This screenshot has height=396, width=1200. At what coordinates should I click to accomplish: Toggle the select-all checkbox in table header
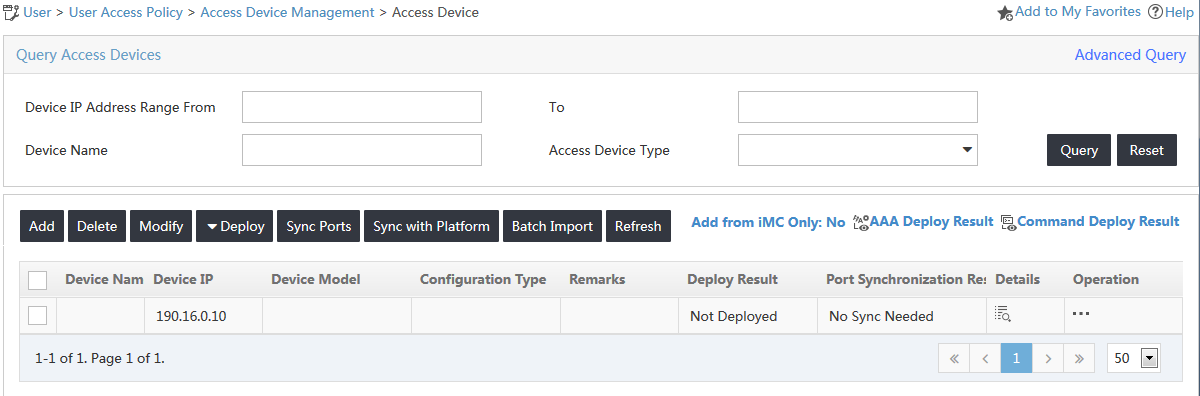coord(37,280)
